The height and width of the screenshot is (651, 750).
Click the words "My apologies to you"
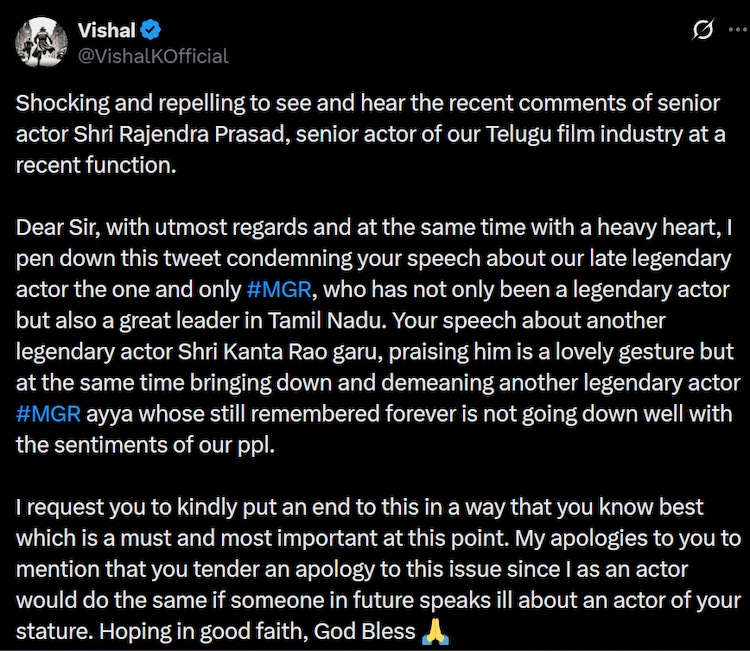pyautogui.click(x=616, y=538)
